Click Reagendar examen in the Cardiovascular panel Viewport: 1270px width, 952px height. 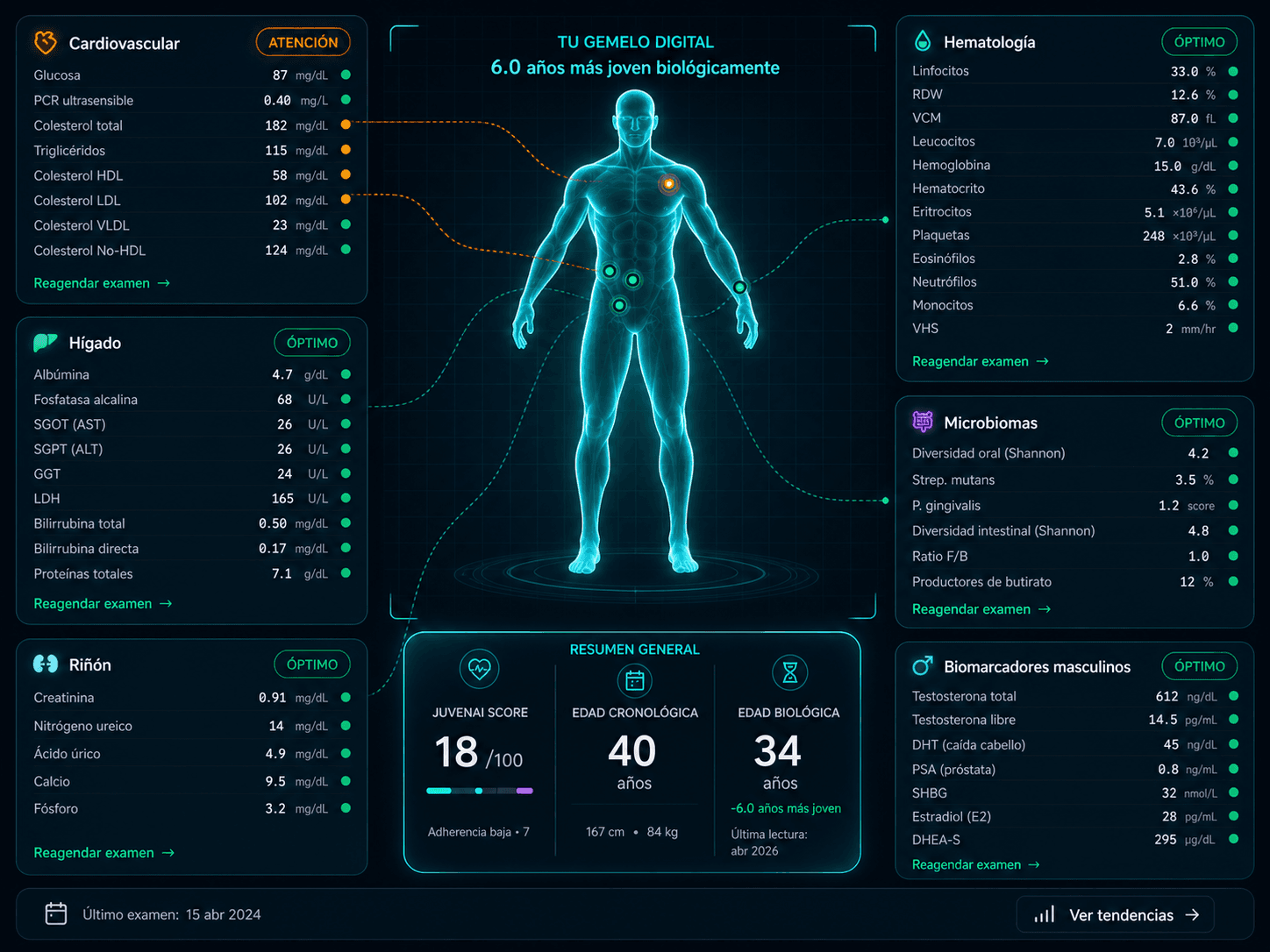(x=102, y=283)
